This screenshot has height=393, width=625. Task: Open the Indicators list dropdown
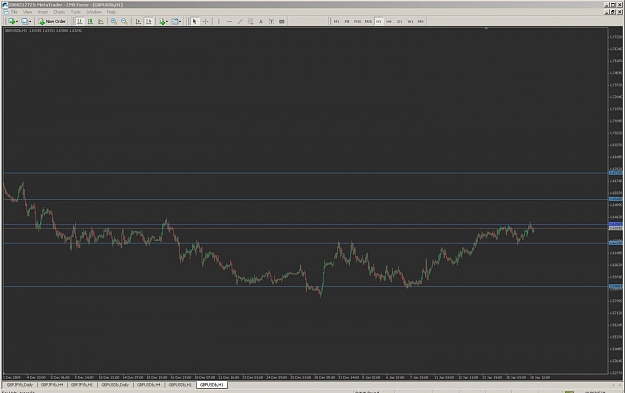[163, 22]
